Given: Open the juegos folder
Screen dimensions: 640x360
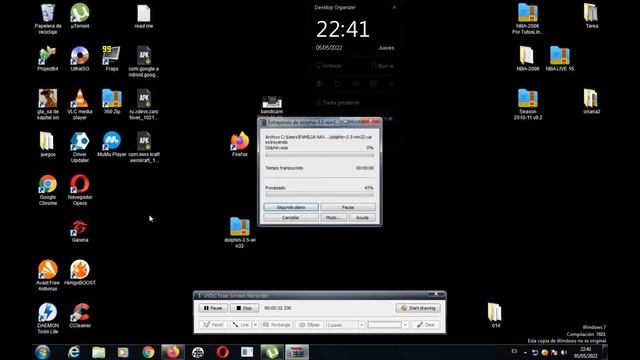Looking at the screenshot, I should tap(48, 144).
